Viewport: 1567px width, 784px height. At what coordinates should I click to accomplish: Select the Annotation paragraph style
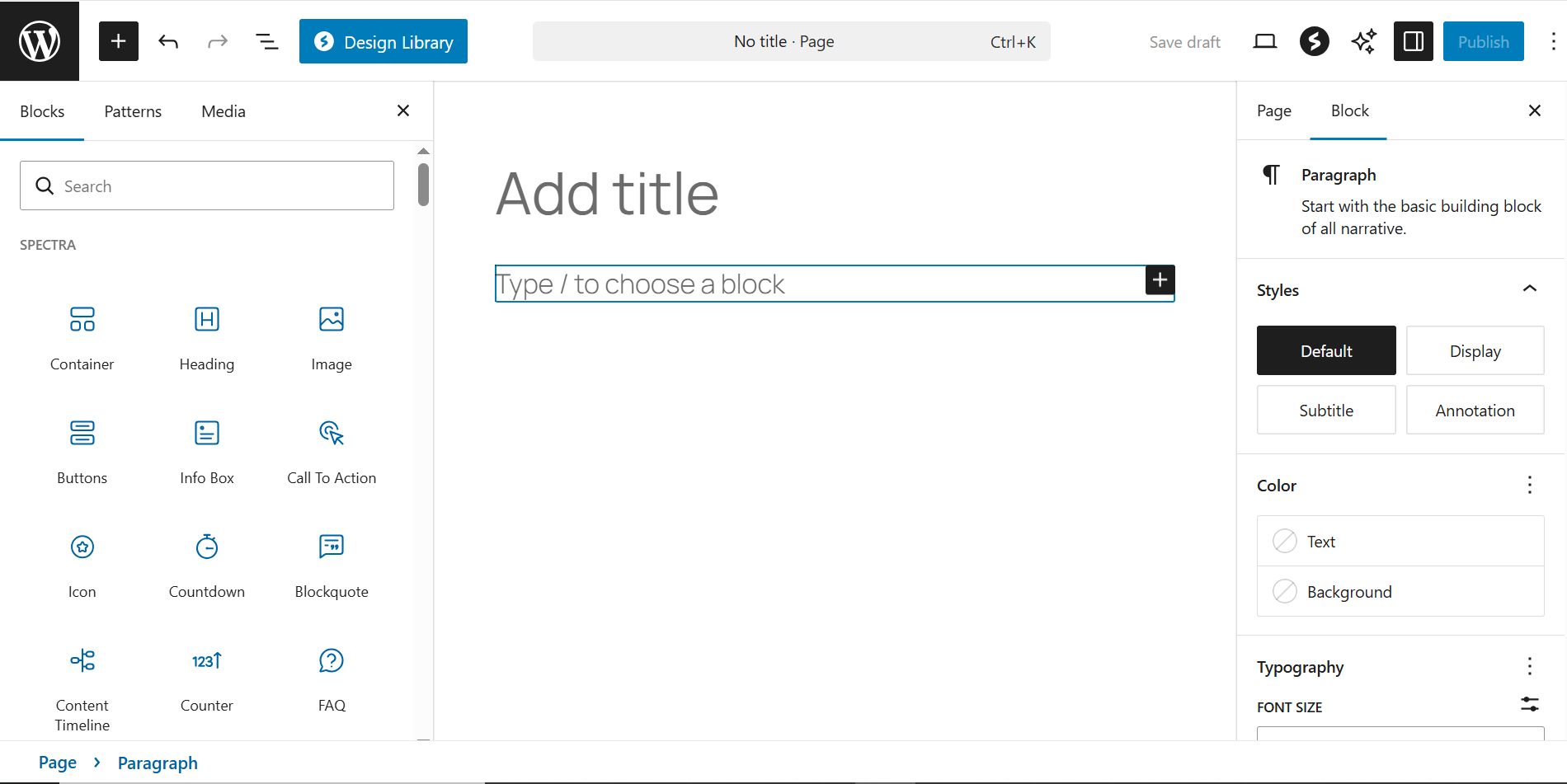pos(1475,410)
